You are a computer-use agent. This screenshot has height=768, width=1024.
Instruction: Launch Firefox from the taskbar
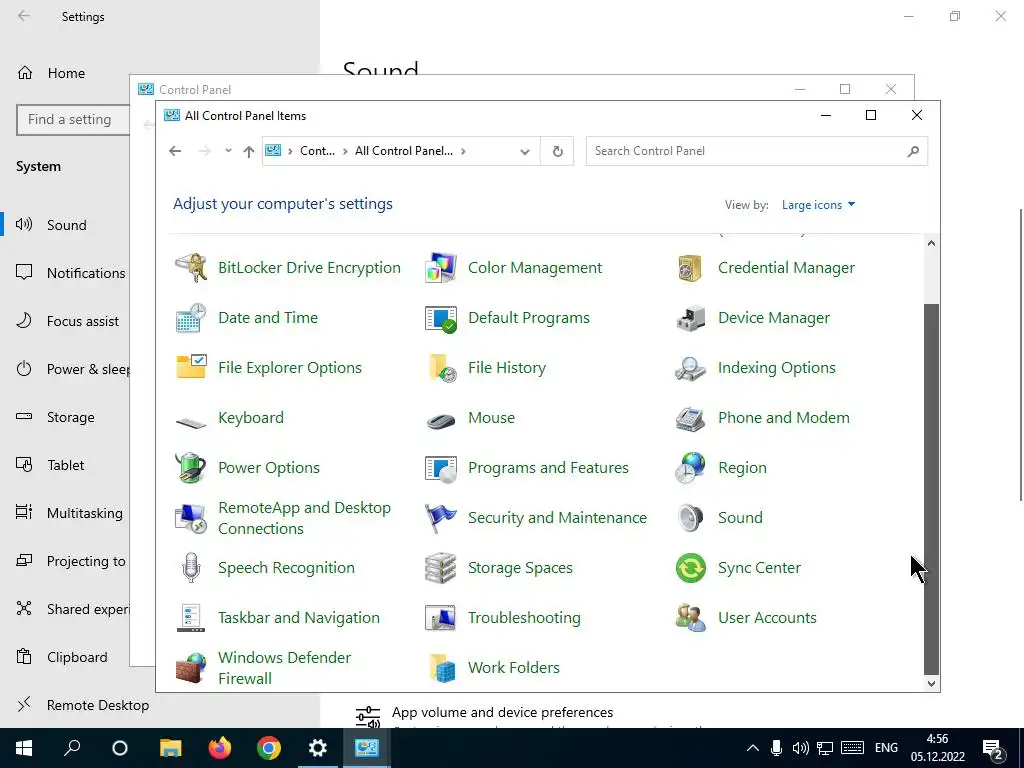click(x=220, y=748)
